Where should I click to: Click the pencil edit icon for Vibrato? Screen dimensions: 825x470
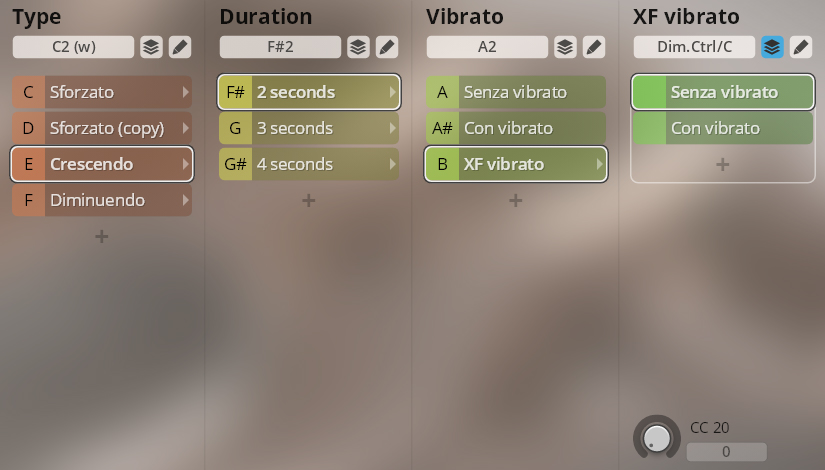point(593,47)
